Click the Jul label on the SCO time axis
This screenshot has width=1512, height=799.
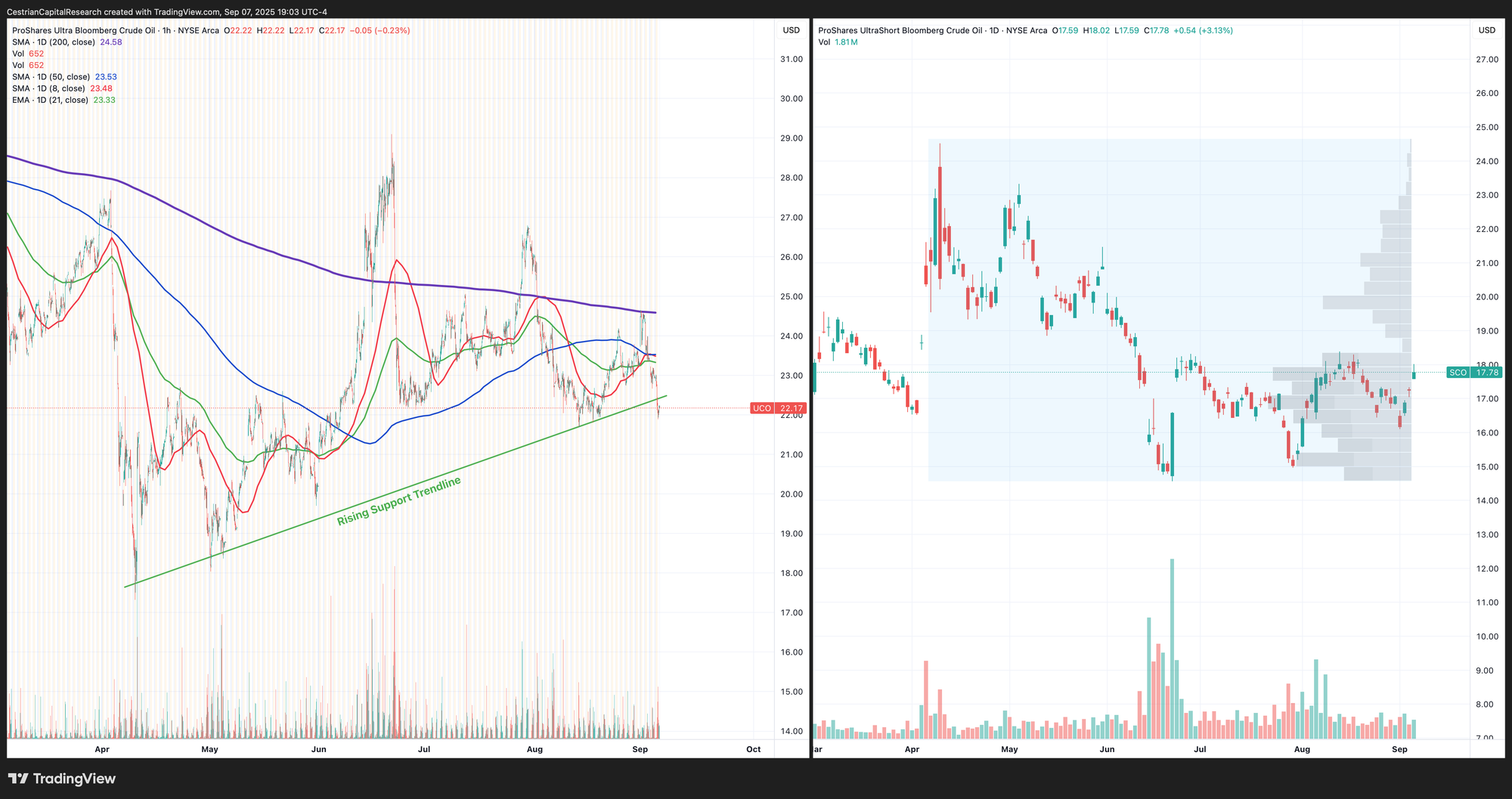1200,749
